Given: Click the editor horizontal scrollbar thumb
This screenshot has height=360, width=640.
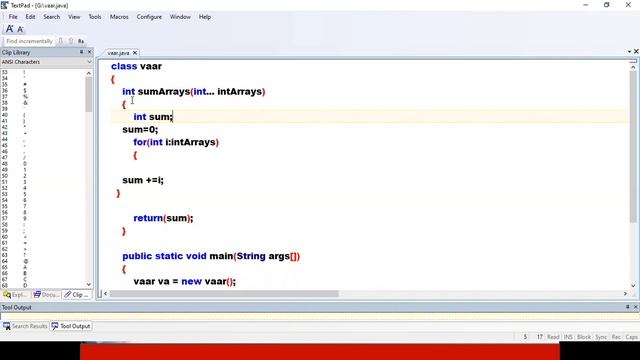Looking at the screenshot, I should [224, 293].
